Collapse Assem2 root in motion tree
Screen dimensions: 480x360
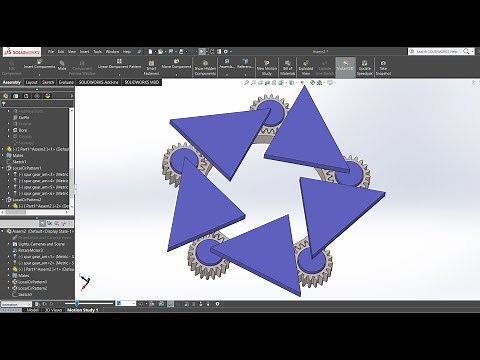click(3, 231)
